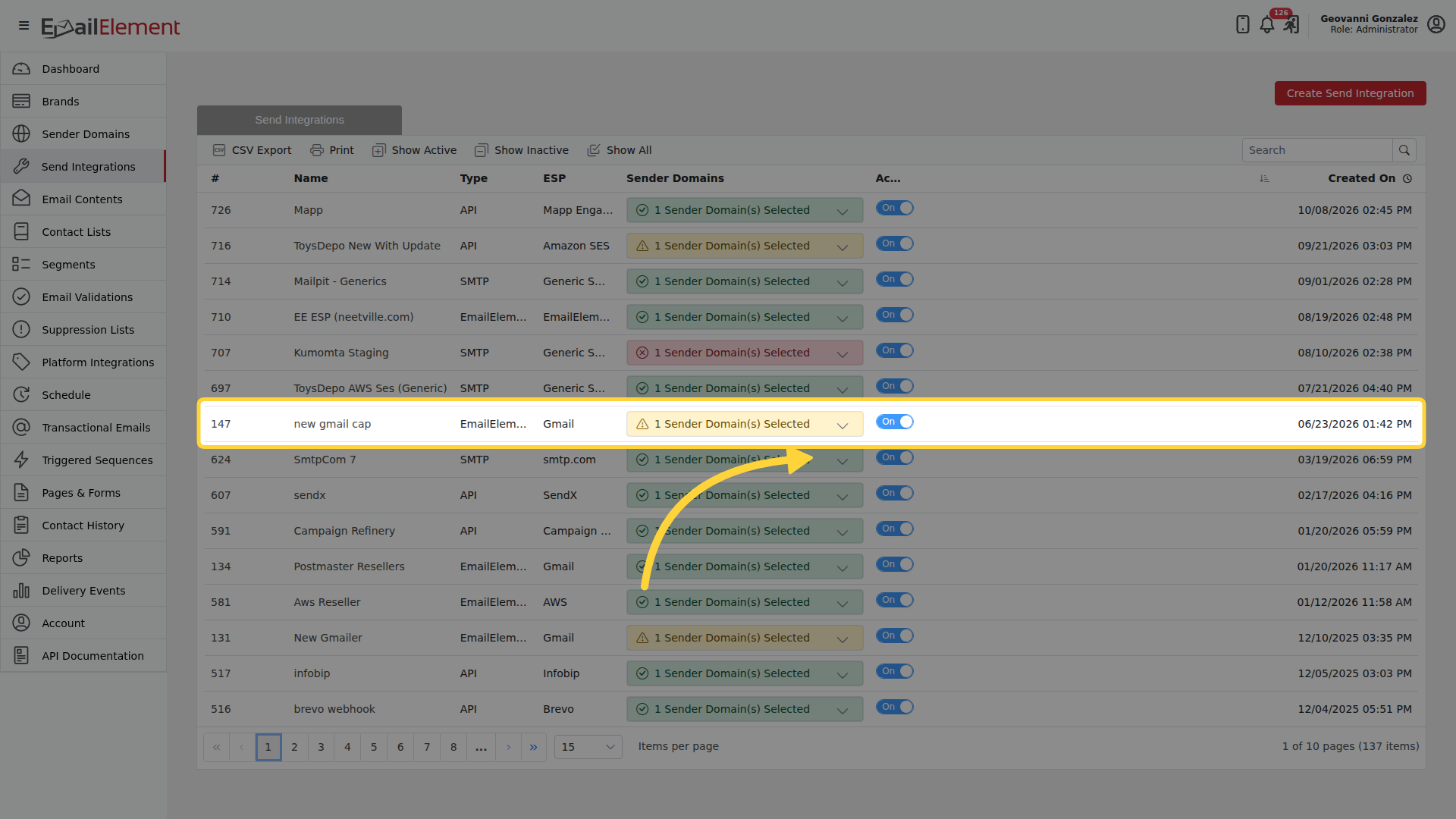
Task: Toggle the Mailpit - Generics active switch
Action: coord(895,279)
